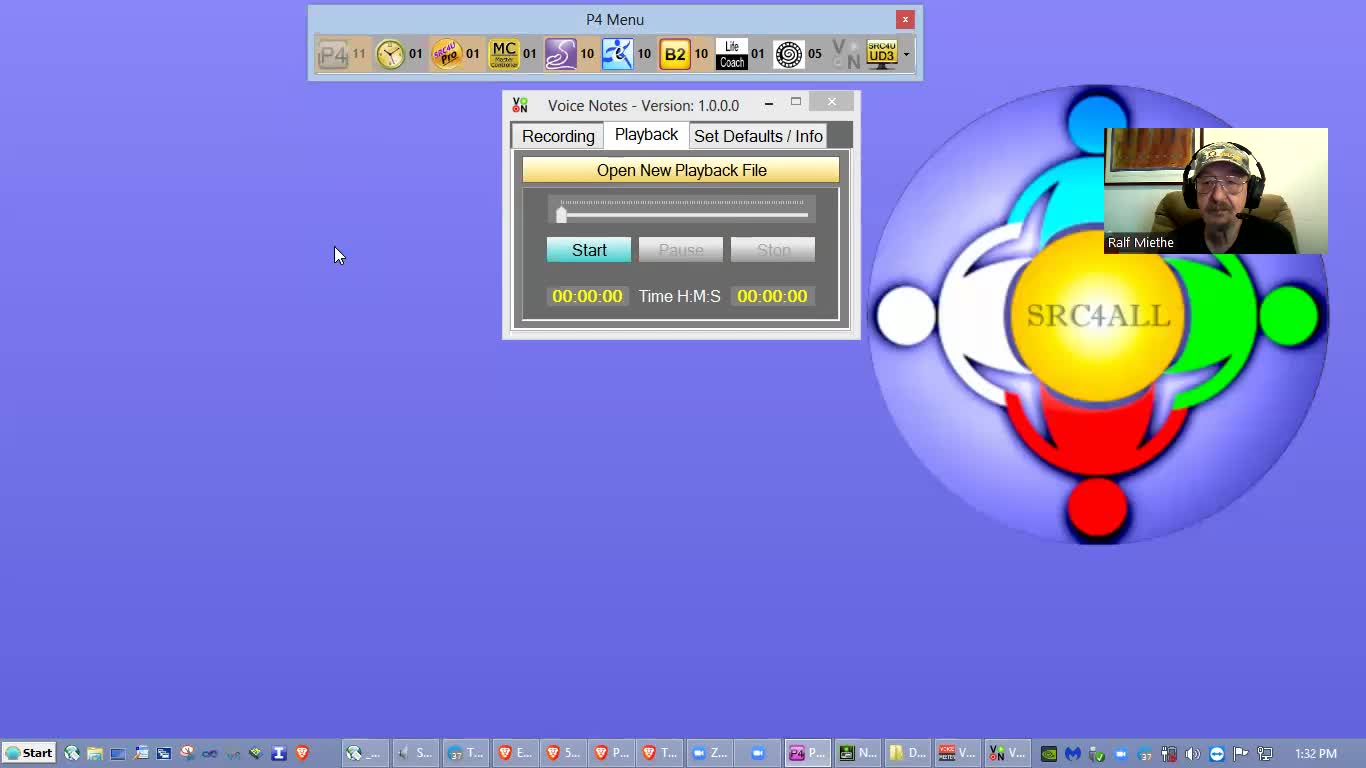Image resolution: width=1366 pixels, height=768 pixels.
Task: Minimize the Voice Notes window
Action: 768,103
